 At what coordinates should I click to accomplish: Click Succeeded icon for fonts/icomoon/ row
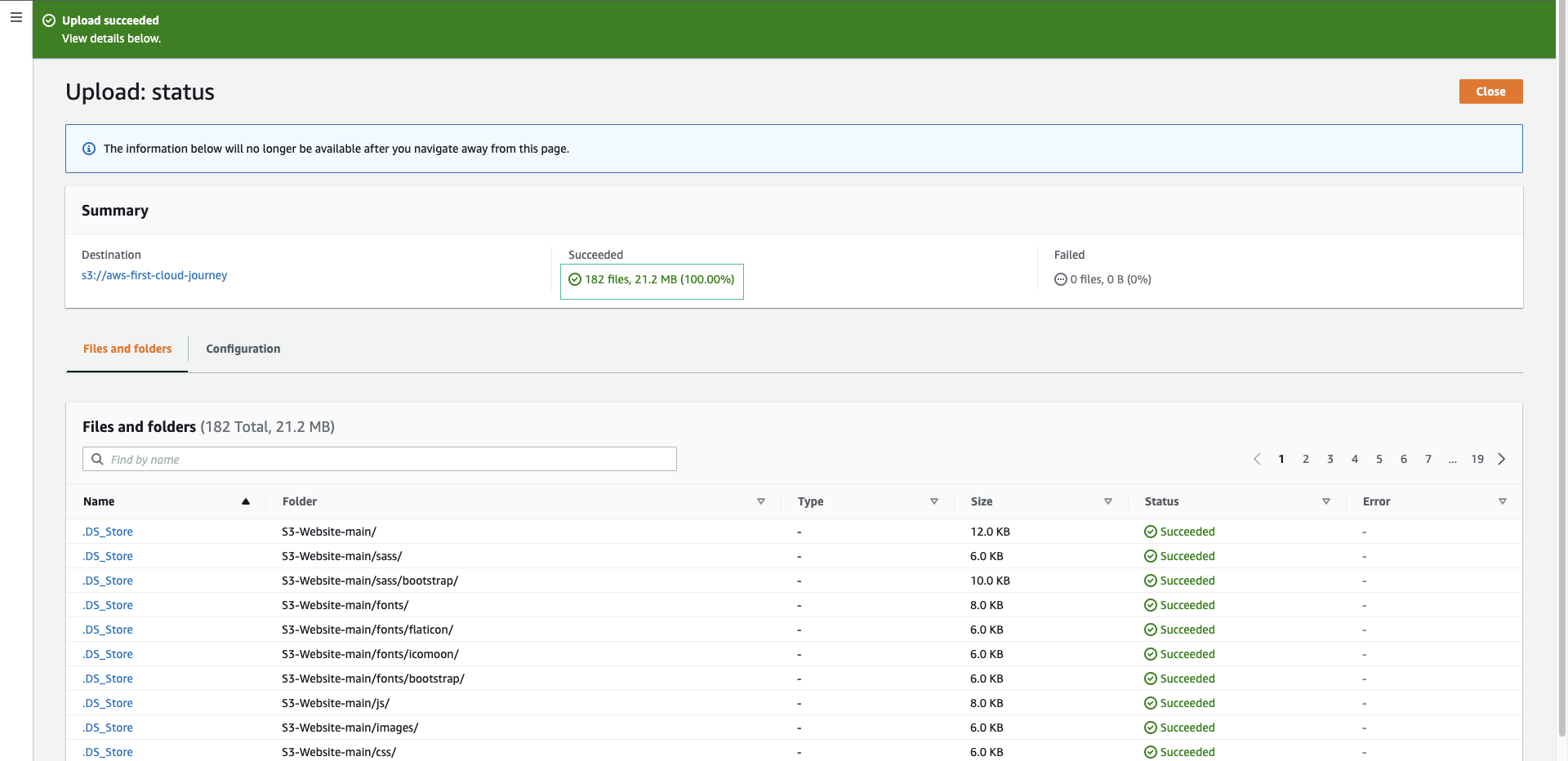click(x=1151, y=654)
